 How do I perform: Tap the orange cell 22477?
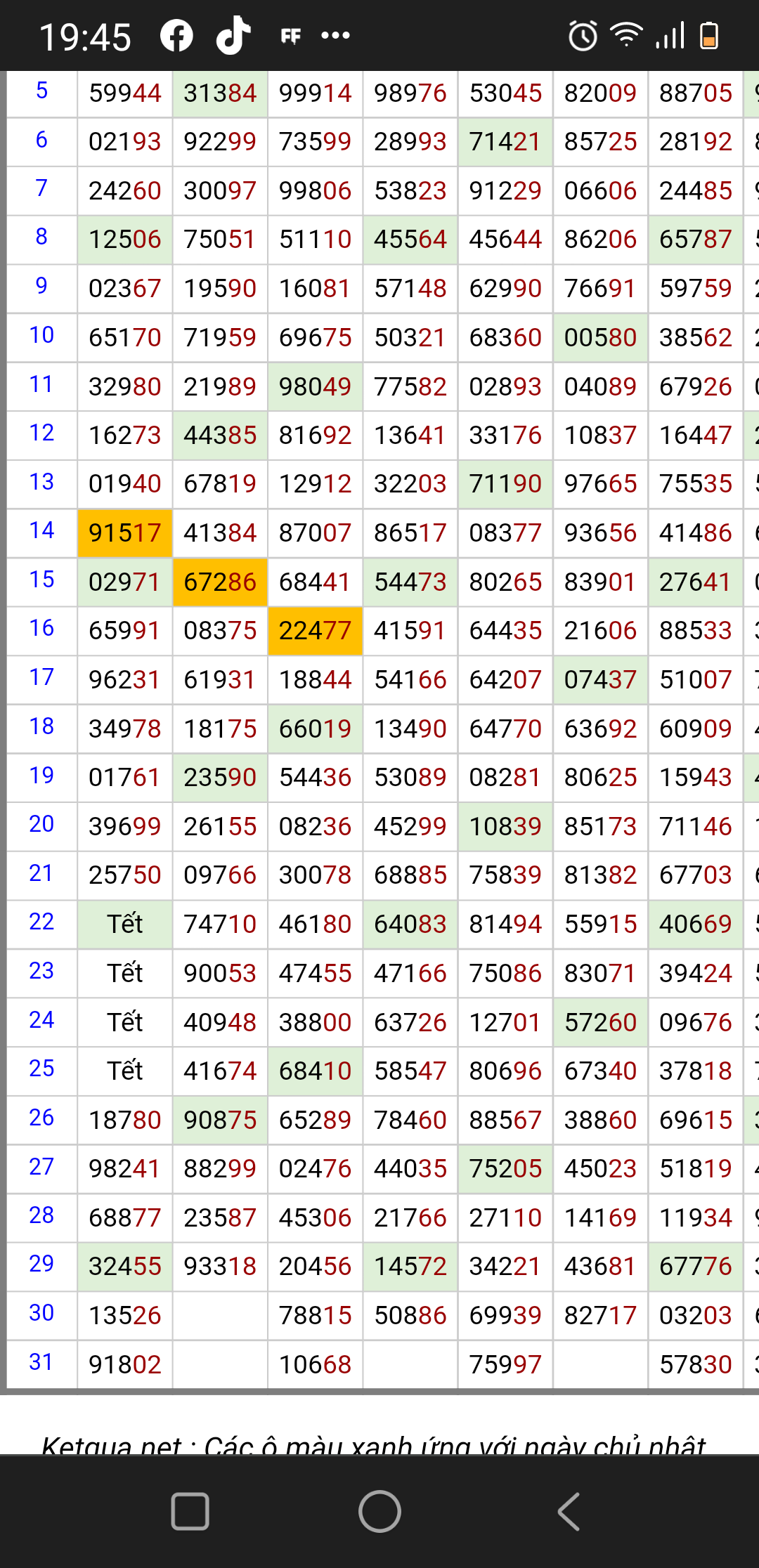coord(315,631)
